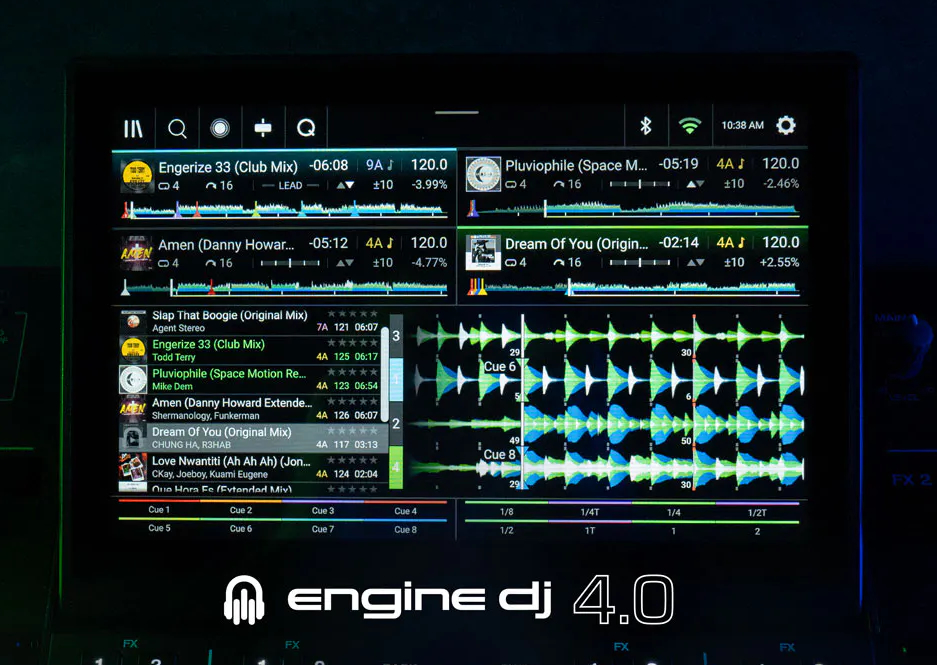Click key shift up arrow on Pluviophile deck
The height and width of the screenshot is (665, 937).
pos(690,182)
